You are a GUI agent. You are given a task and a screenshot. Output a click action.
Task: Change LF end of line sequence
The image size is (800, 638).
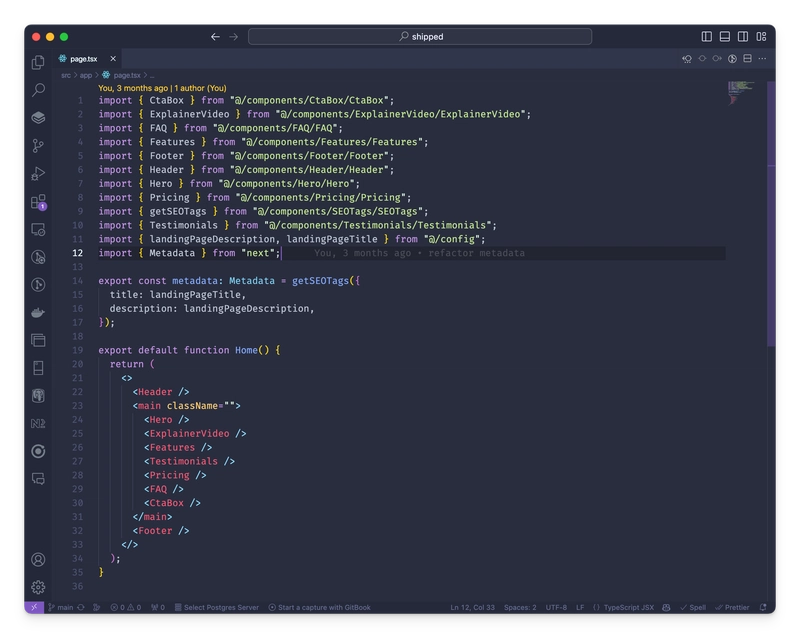[580, 607]
